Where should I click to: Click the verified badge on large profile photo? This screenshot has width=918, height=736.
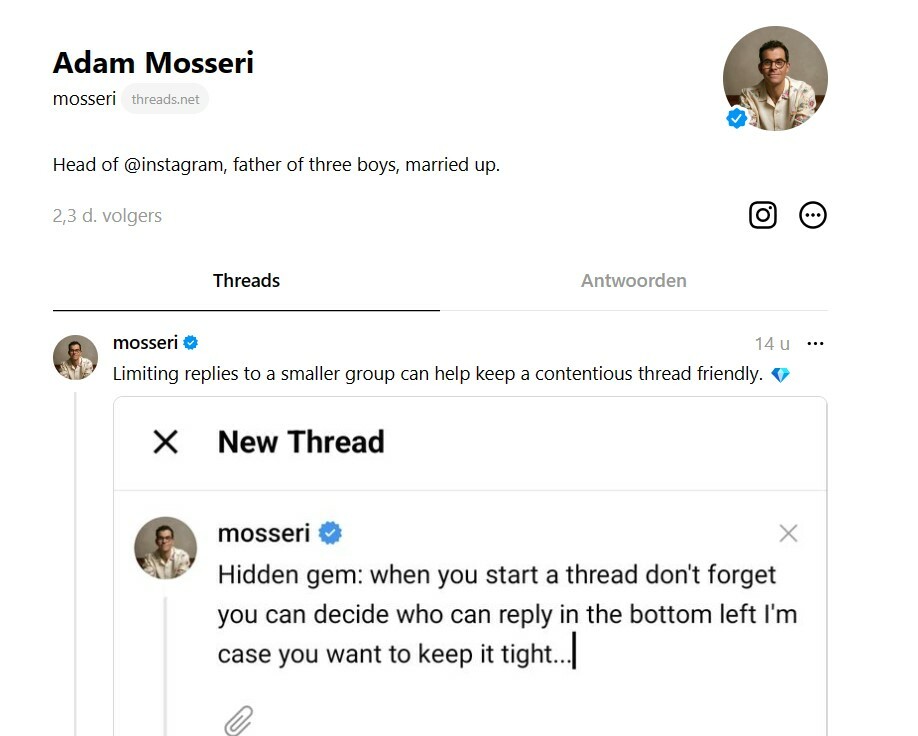pyautogui.click(x=737, y=119)
